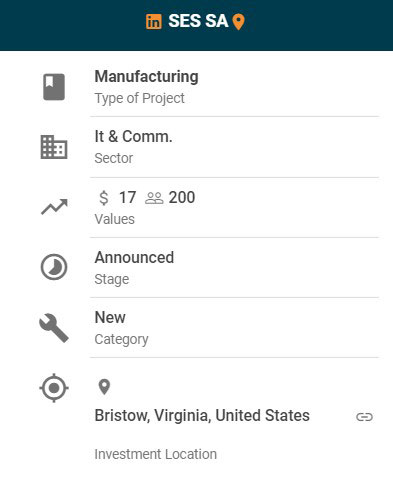Select the SES SA company title
Image resolution: width=393 pixels, height=477 pixels.
pos(198,21)
